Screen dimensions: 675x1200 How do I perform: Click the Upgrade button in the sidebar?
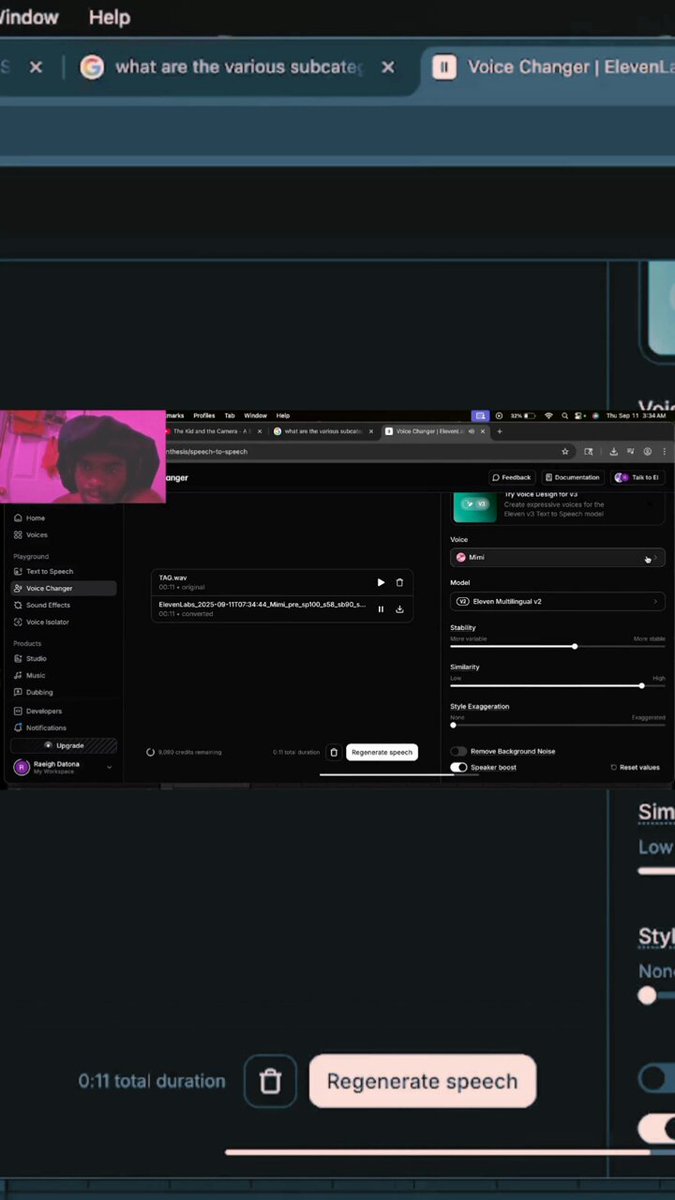64,746
